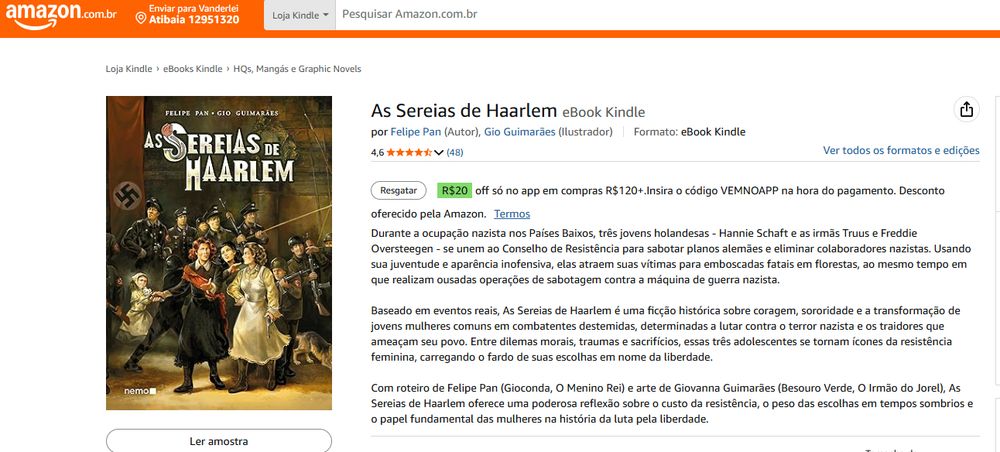Go to the eBooks Kindle breadcrumb
Image resolution: width=1000 pixels, height=452 pixels.
(x=193, y=69)
